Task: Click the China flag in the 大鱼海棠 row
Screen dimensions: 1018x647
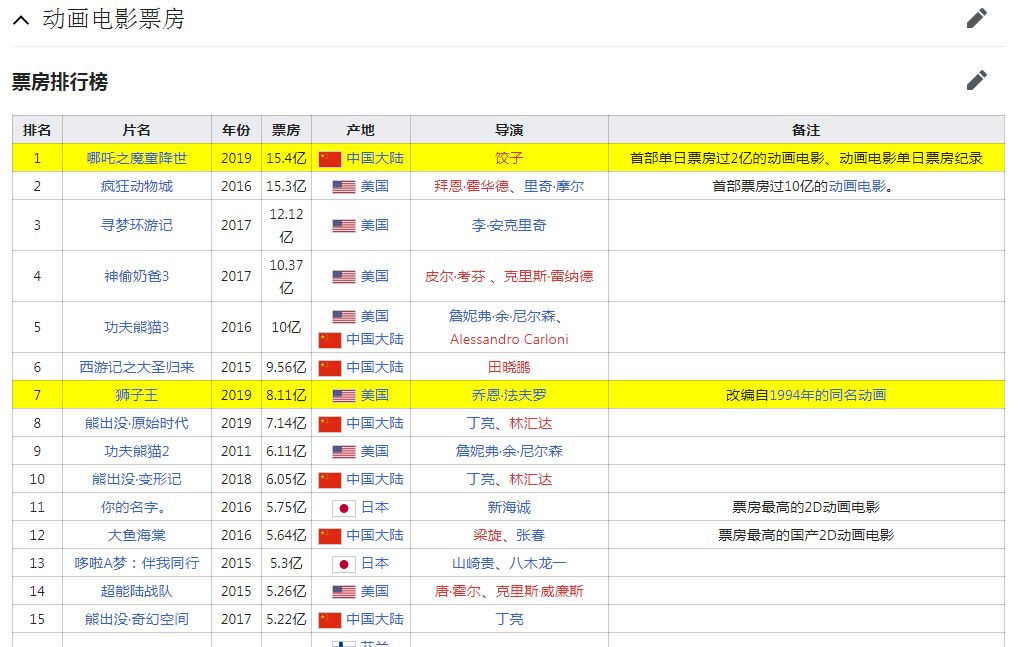Action: click(330, 536)
